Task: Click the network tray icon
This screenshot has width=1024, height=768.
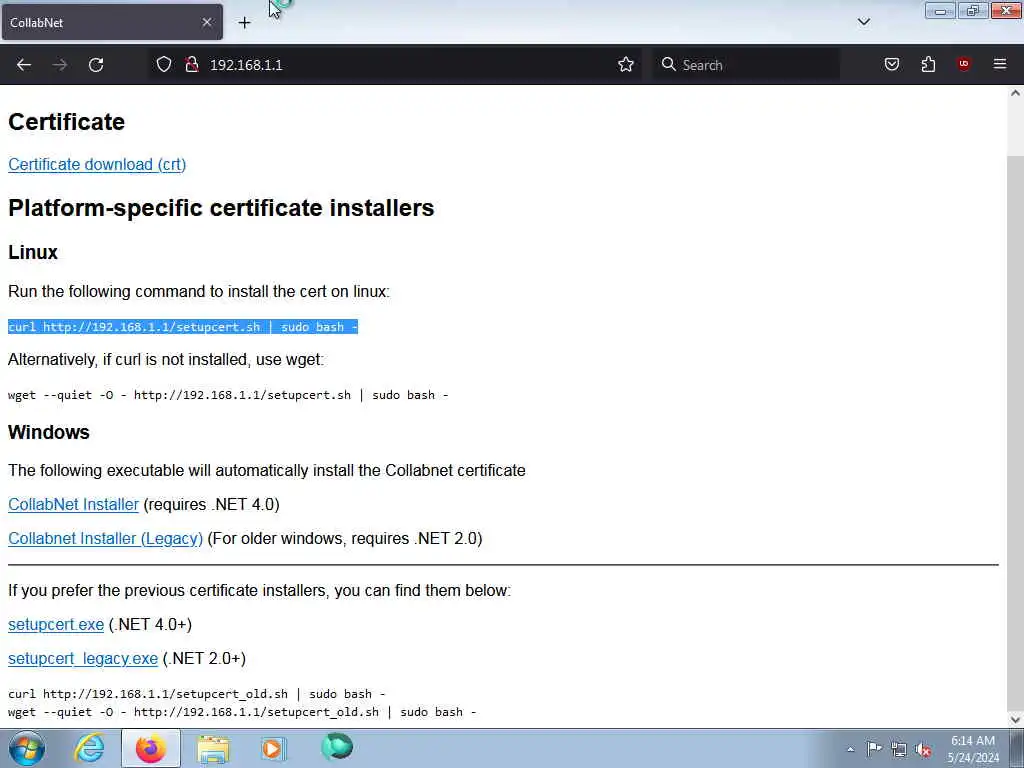Action: pos(899,749)
